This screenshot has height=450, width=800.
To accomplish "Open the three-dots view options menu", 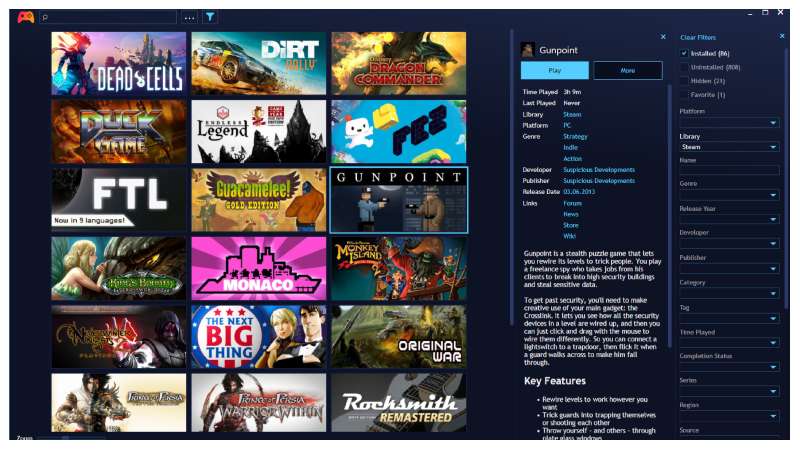I will coord(189,17).
